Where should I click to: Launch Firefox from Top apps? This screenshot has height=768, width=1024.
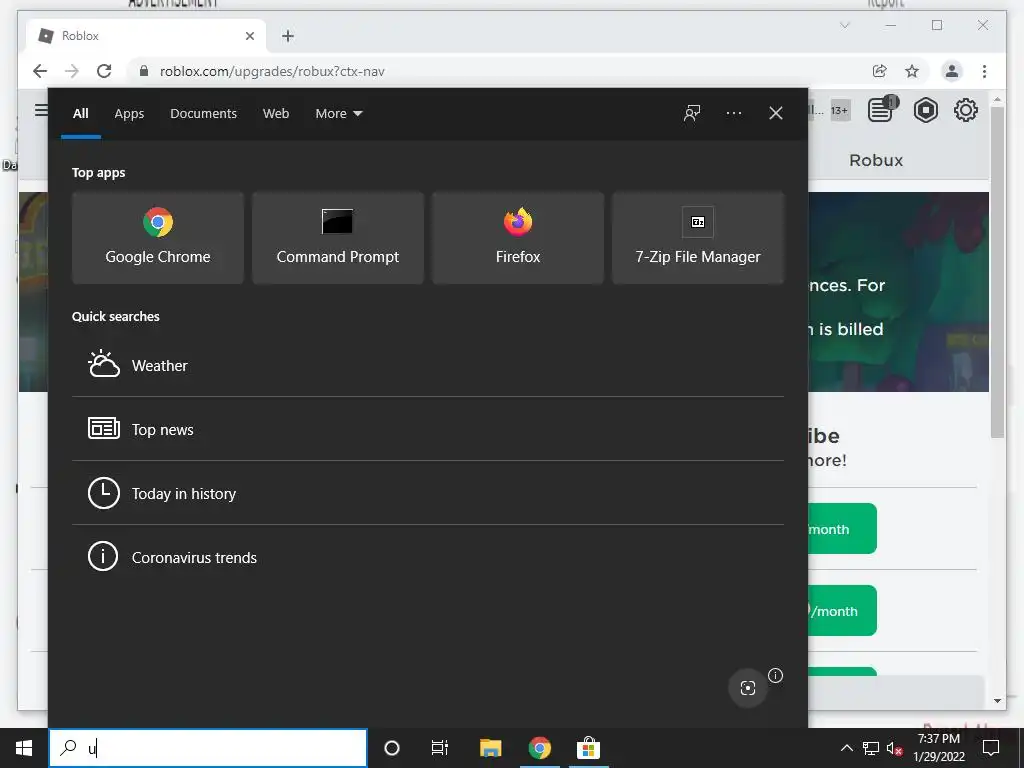[x=518, y=238]
